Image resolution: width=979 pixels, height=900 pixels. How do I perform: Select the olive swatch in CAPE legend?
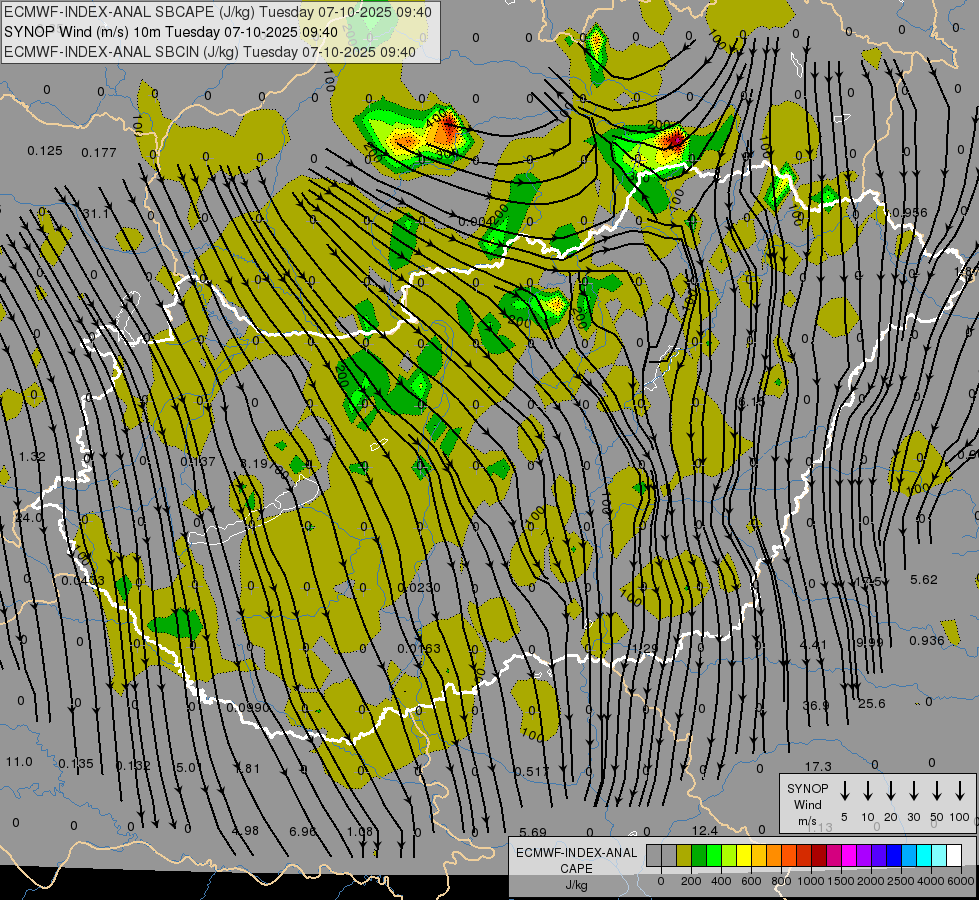tap(684, 855)
